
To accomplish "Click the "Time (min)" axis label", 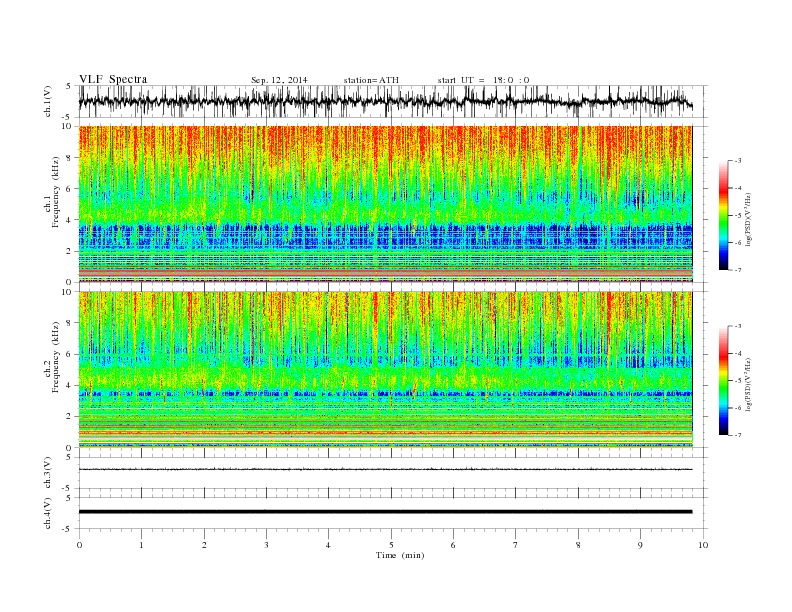I will 400,555.
